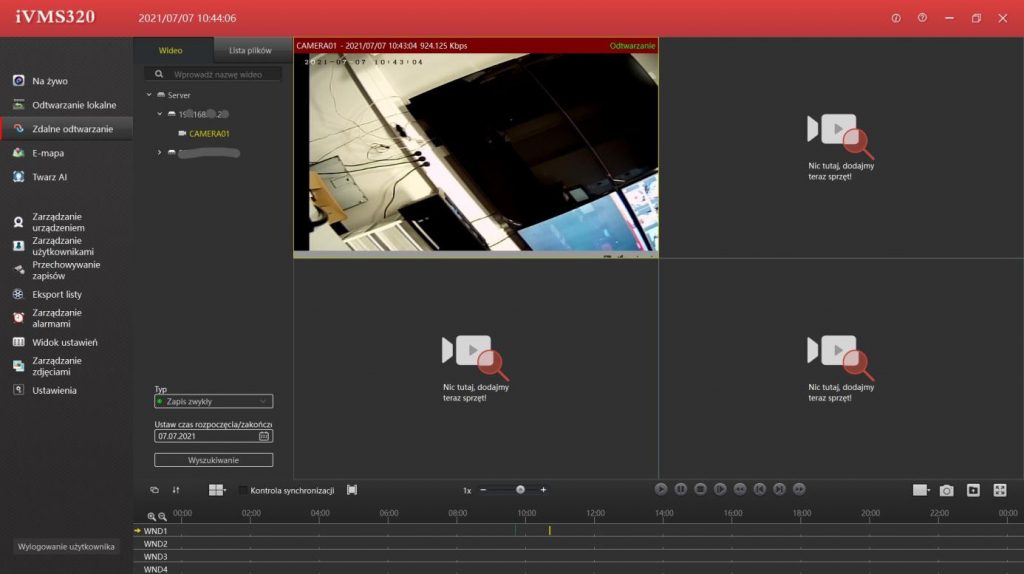The image size is (1024, 574).
Task: Adjust the playback speed slider handle
Action: pos(520,490)
